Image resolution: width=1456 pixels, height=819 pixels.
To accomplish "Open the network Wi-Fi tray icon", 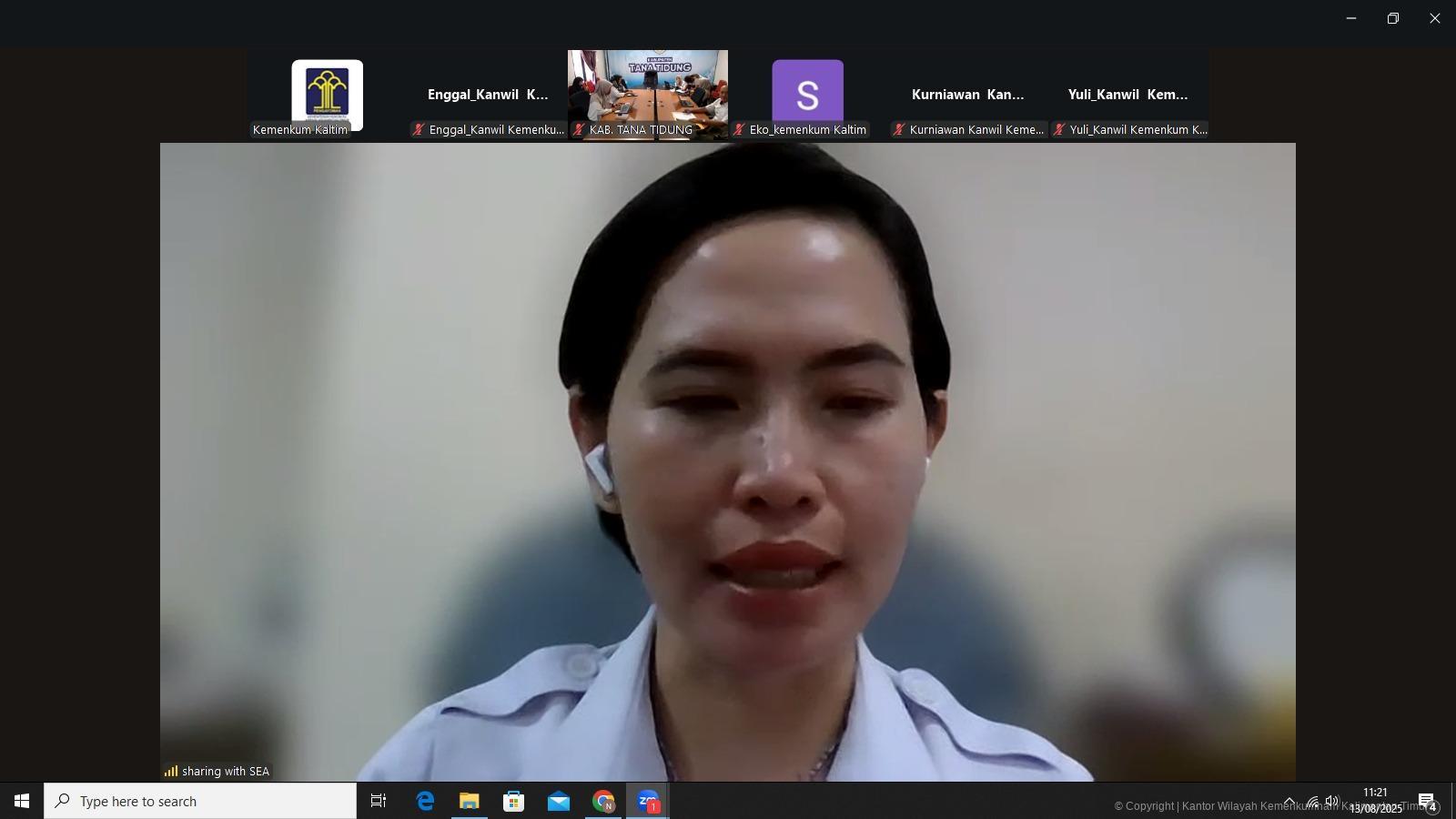I will pos(1311,802).
